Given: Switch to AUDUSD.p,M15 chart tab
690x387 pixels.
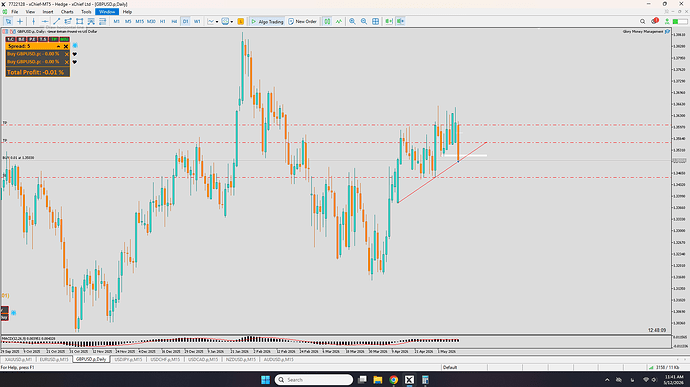Looking at the screenshot, I should pyautogui.click(x=279, y=360).
